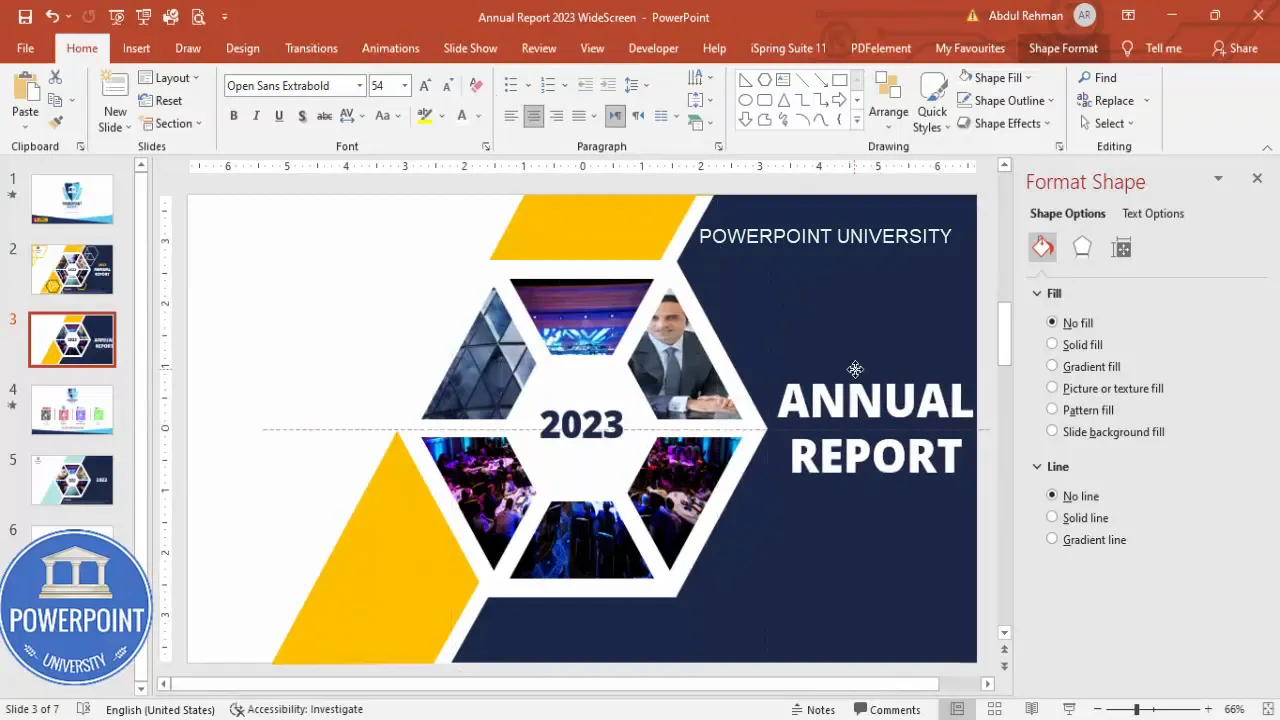
Task: Select the Solid line radio button
Action: (x=1052, y=517)
